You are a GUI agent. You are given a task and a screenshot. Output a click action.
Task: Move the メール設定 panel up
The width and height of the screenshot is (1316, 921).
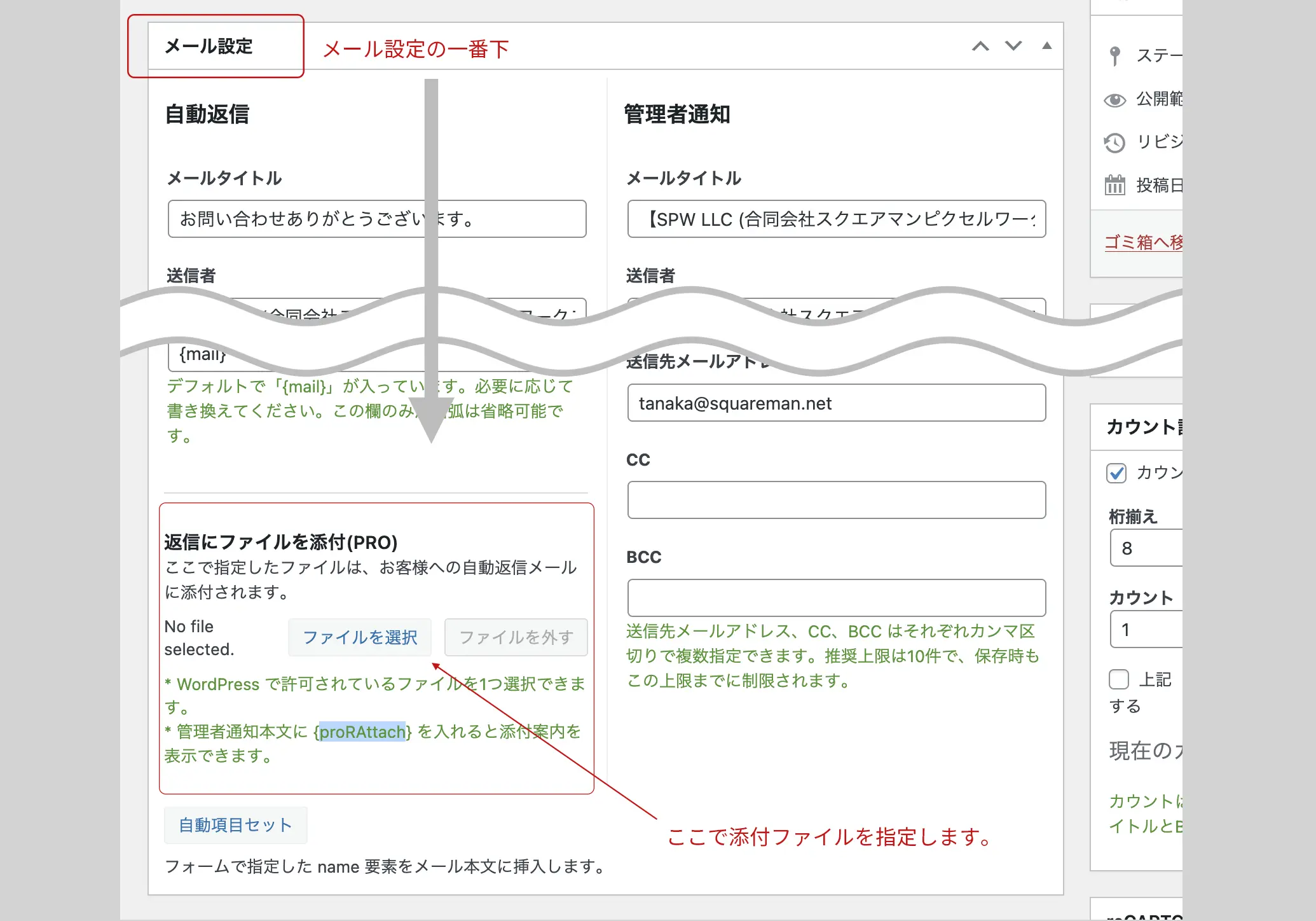[x=980, y=46]
